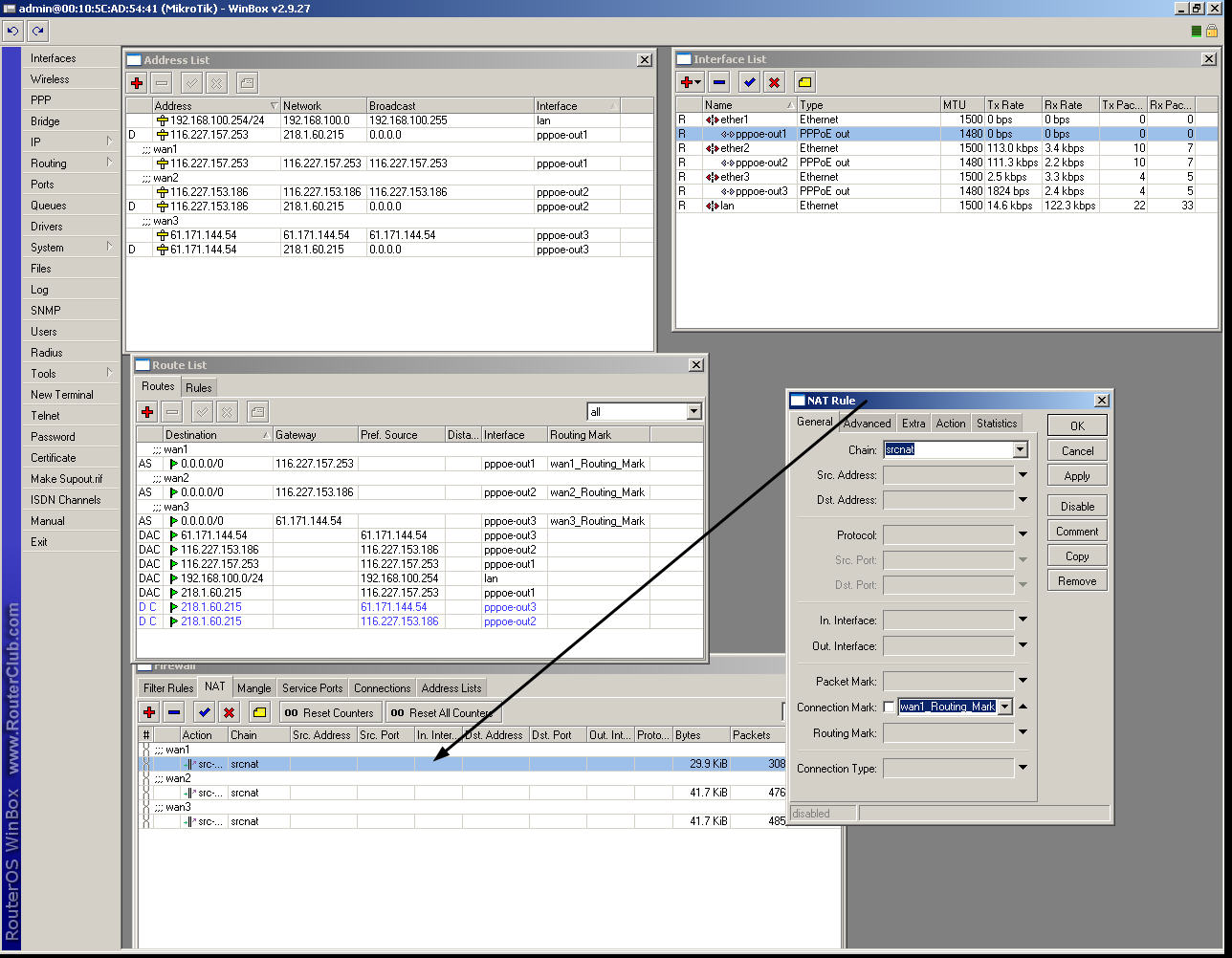Click the Undo icon in the main toolbar
Screen dimensions: 1232x958
(12, 31)
